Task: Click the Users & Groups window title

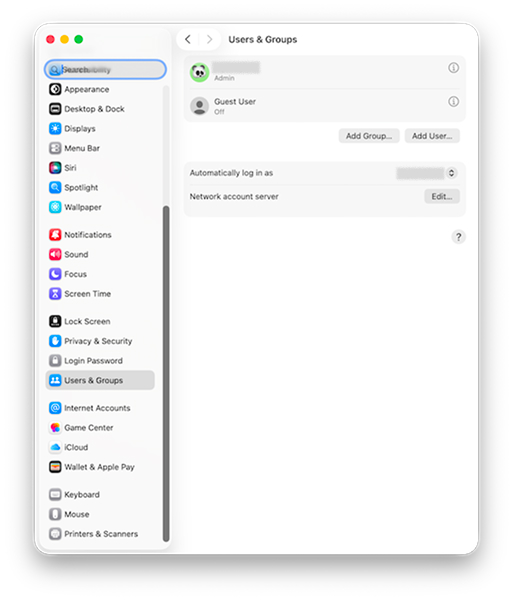Action: coord(262,39)
